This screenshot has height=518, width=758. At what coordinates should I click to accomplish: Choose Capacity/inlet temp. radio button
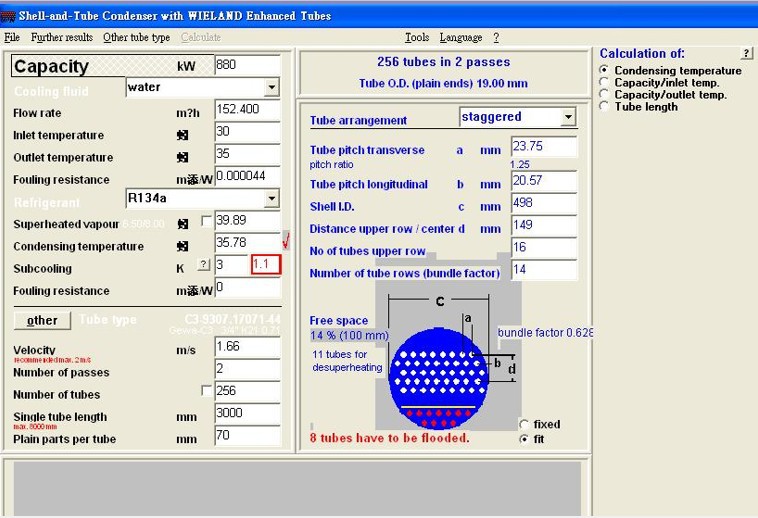point(604,82)
